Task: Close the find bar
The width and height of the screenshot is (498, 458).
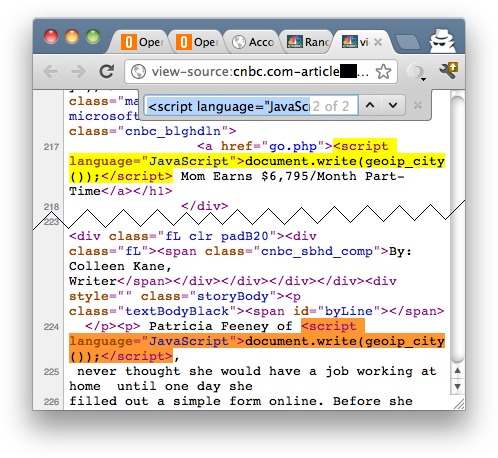Action: tap(417, 106)
